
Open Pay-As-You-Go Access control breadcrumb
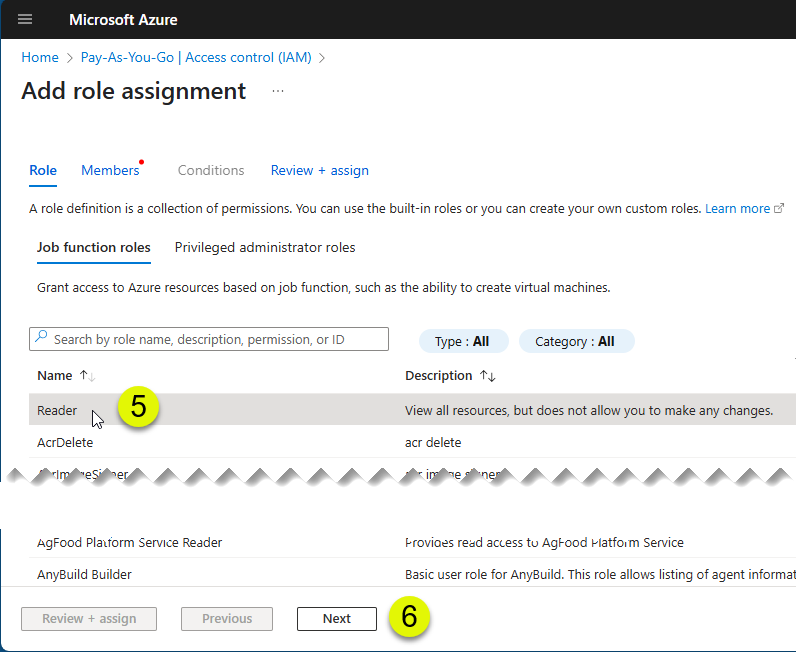click(x=196, y=57)
